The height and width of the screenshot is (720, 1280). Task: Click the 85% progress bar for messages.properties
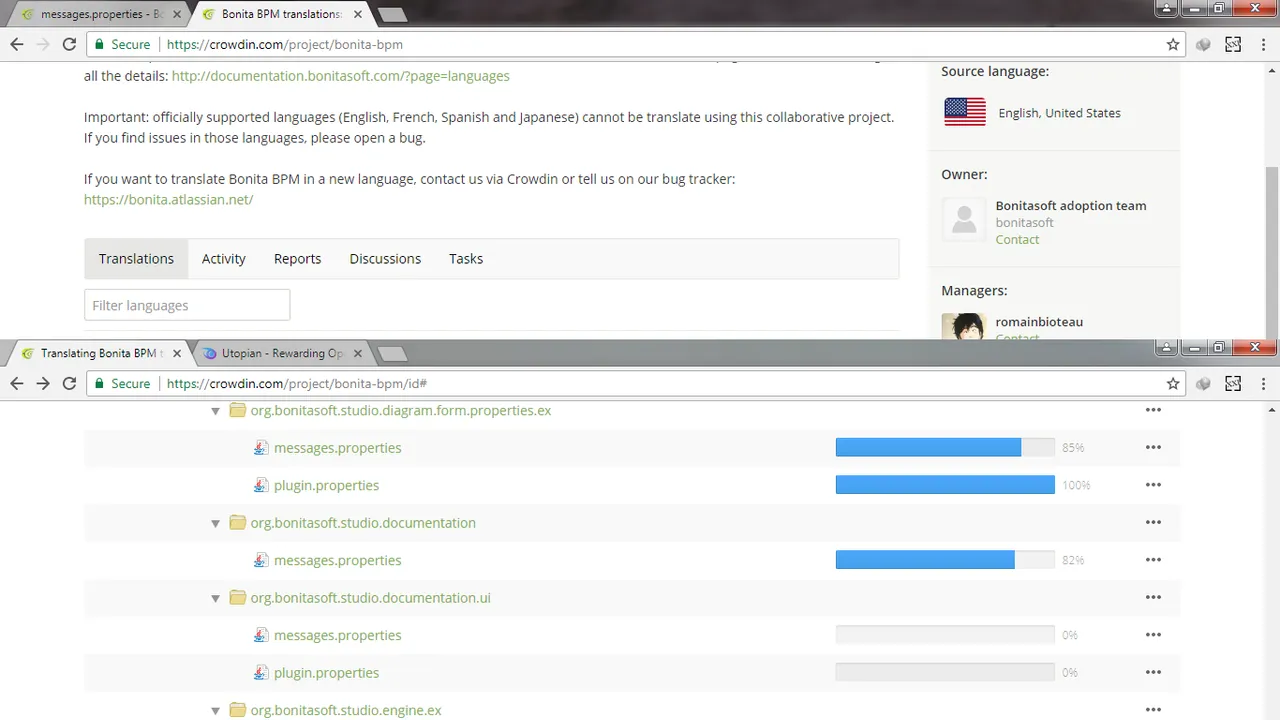(945, 448)
